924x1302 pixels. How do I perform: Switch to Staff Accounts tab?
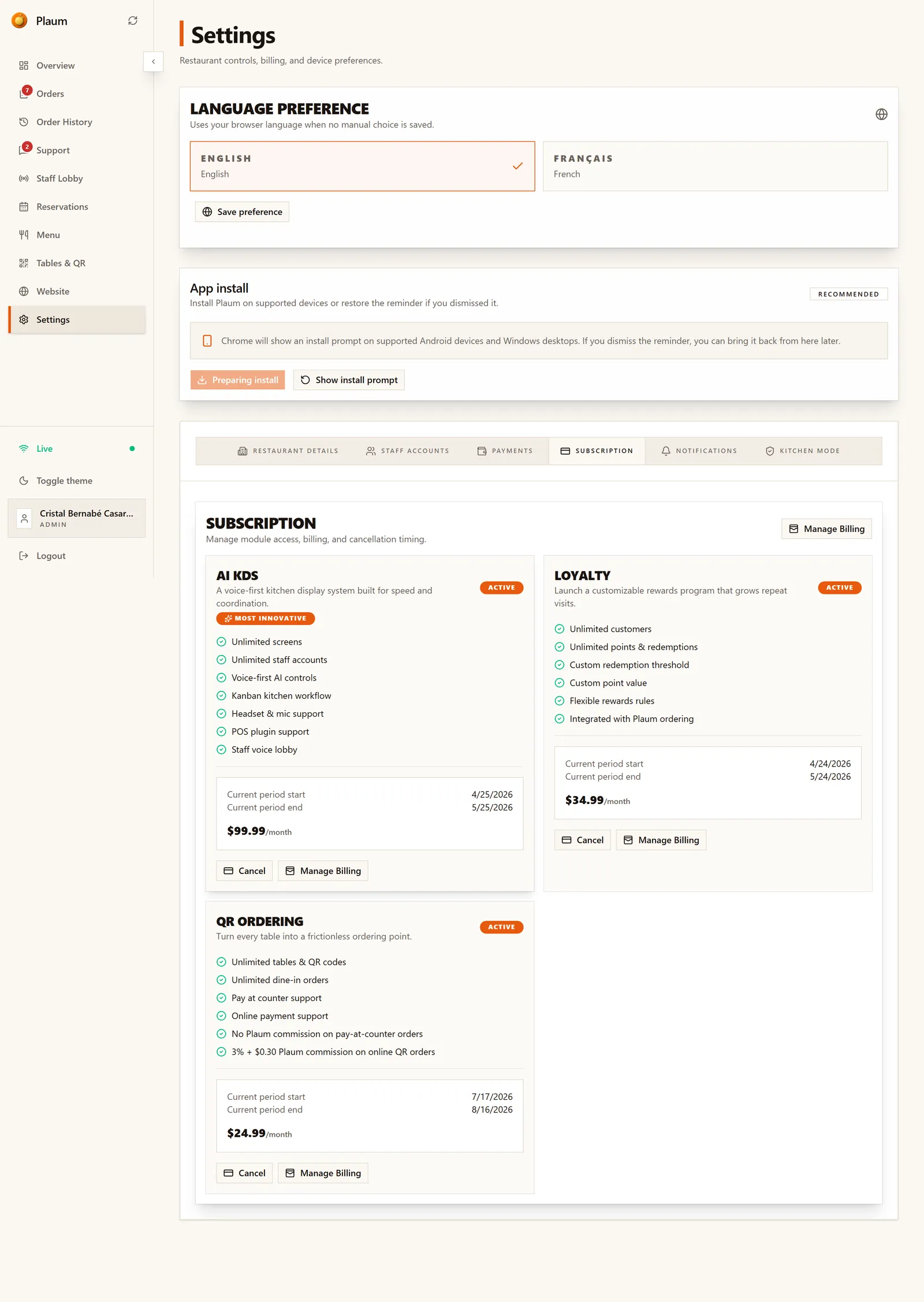coord(408,451)
